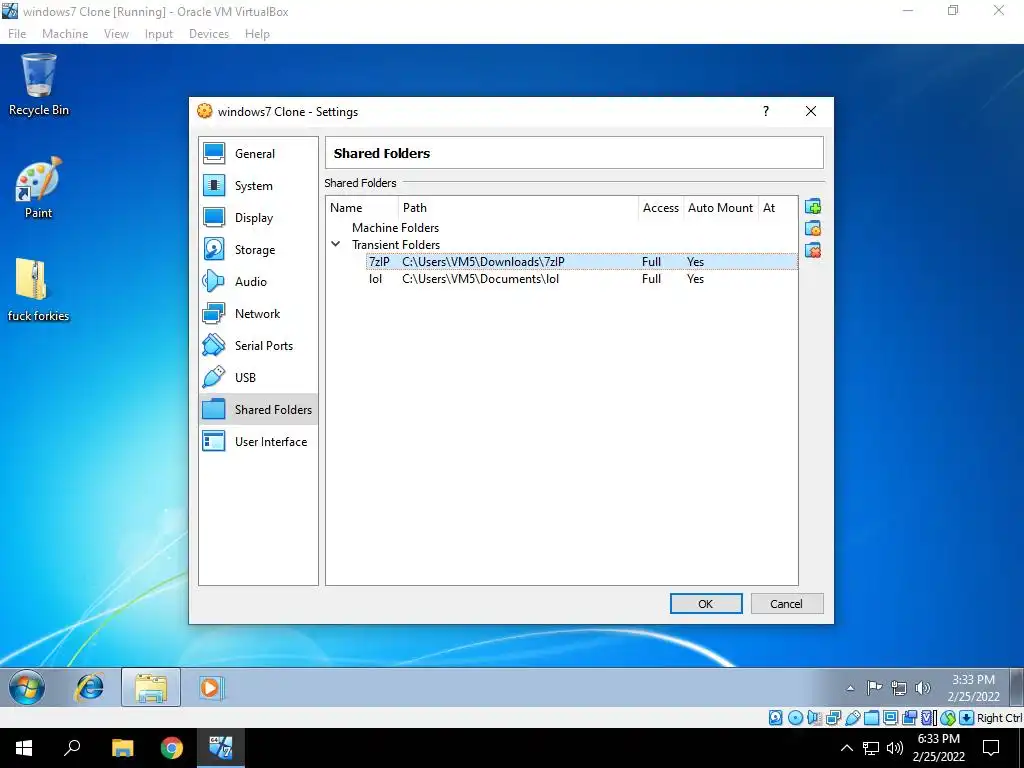Click the Paint desktop shortcut
The width and height of the screenshot is (1024, 768).
click(38, 187)
